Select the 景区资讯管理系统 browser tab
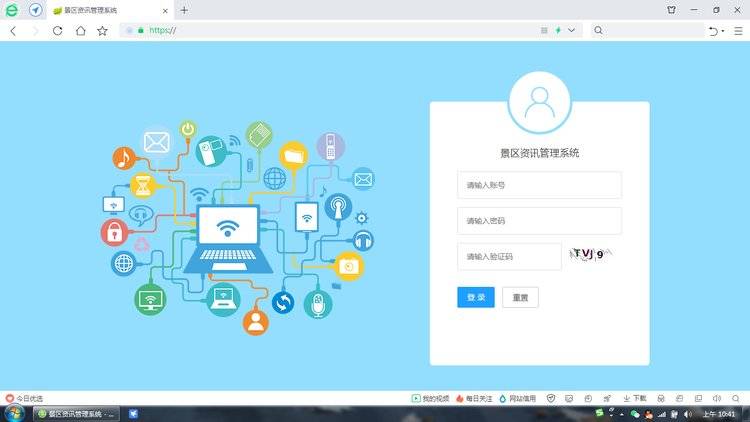This screenshot has height=422, width=750. click(108, 10)
